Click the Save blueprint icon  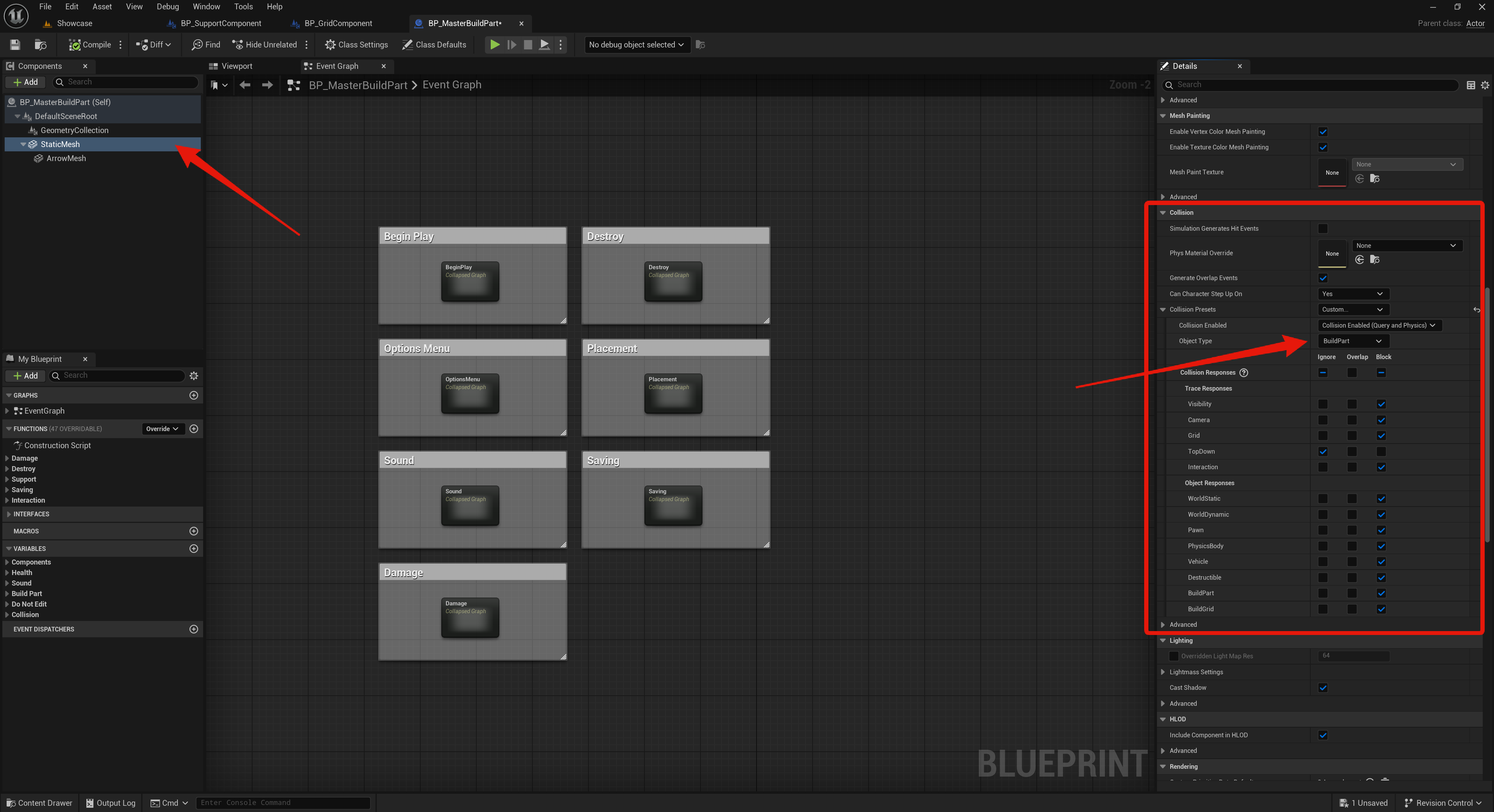[x=15, y=45]
